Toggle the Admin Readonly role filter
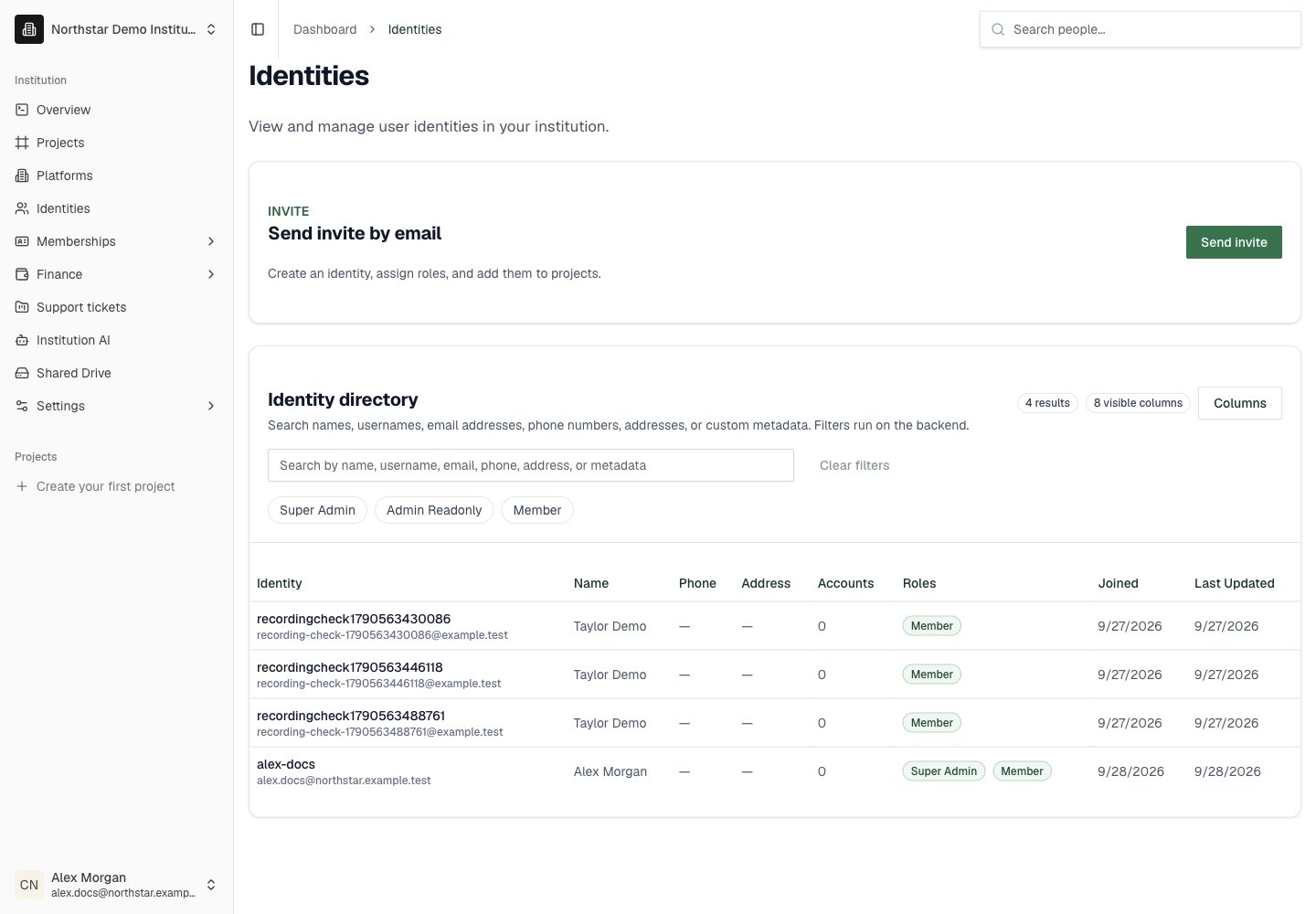 coord(434,510)
